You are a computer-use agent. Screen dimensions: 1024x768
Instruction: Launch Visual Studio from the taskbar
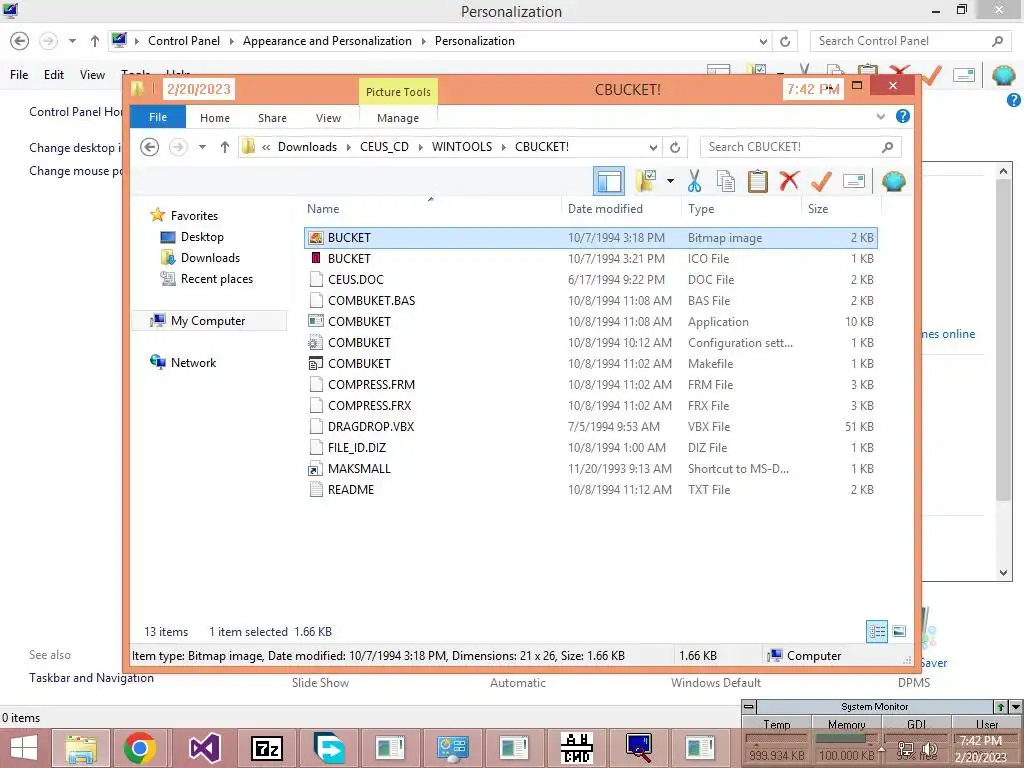pyautogui.click(x=204, y=748)
